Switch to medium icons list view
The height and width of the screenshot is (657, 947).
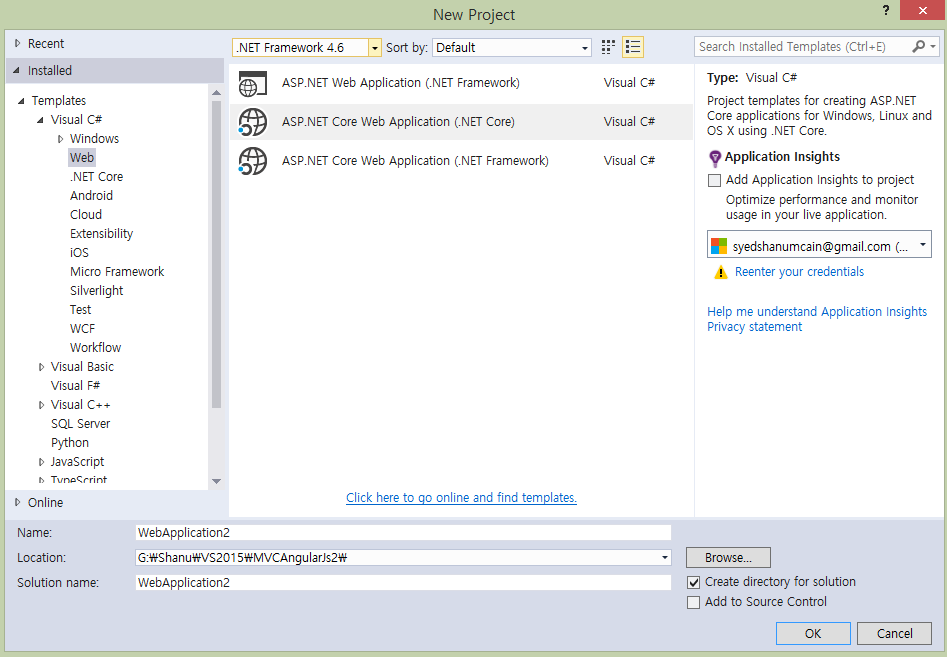pos(632,47)
